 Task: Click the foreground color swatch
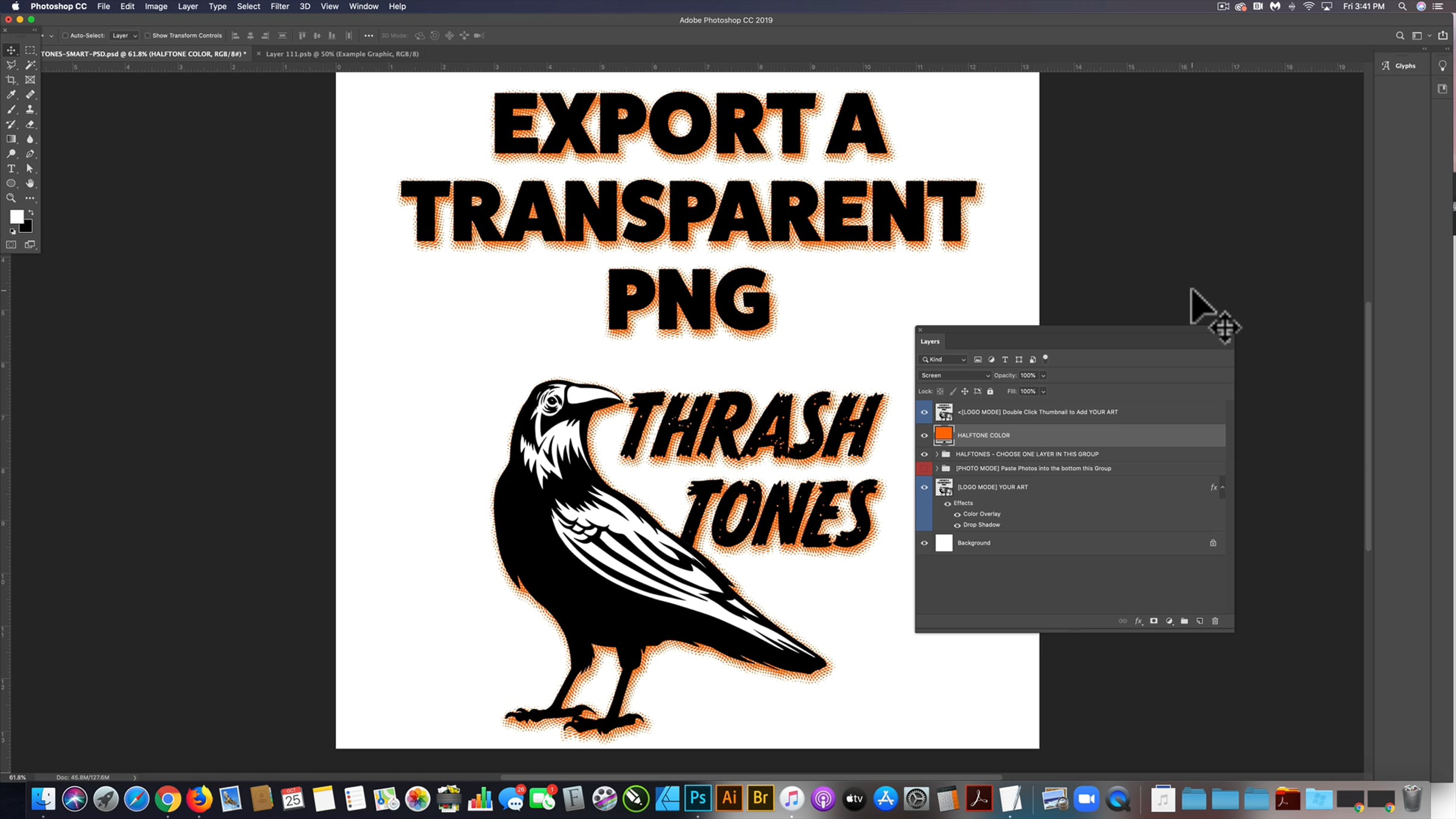16,217
